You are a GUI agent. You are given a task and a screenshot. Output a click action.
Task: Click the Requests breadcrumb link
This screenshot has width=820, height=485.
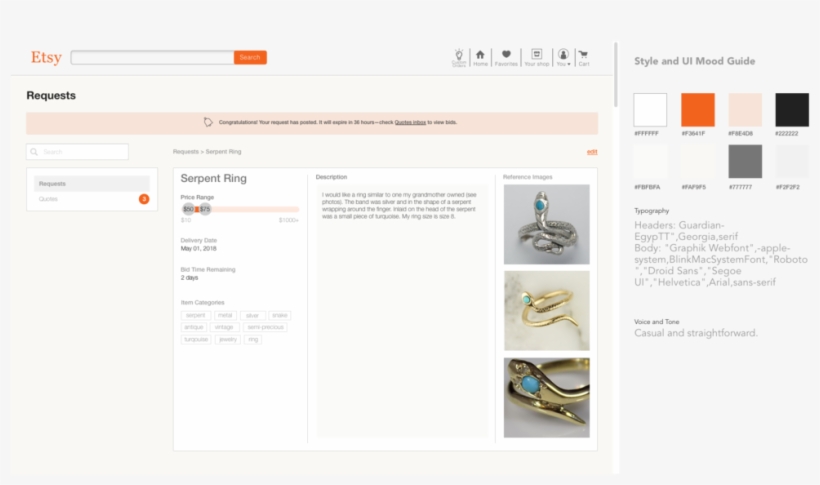click(185, 152)
